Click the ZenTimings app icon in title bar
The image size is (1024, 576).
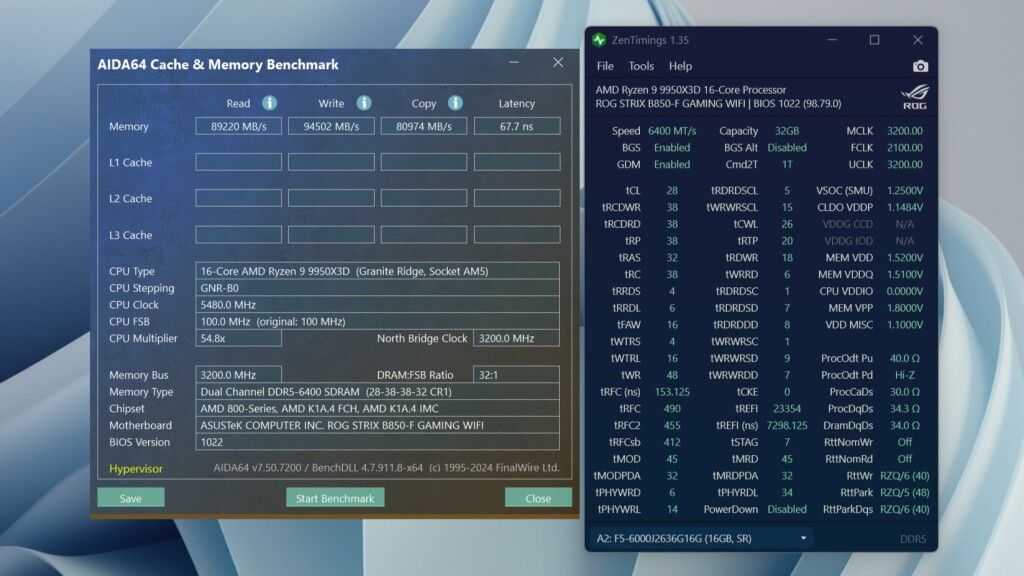point(599,40)
